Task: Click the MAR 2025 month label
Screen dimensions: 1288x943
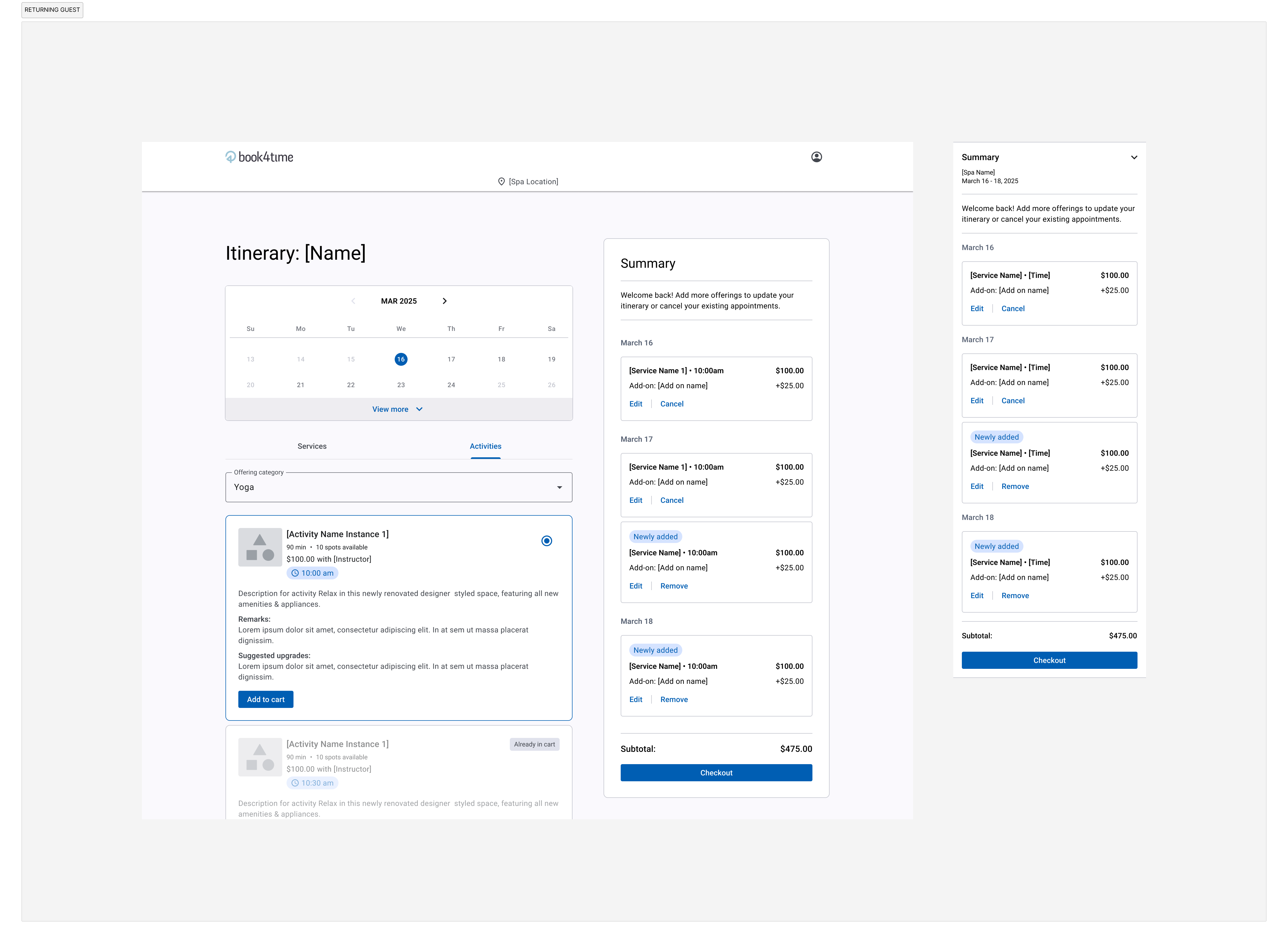Action: [398, 301]
